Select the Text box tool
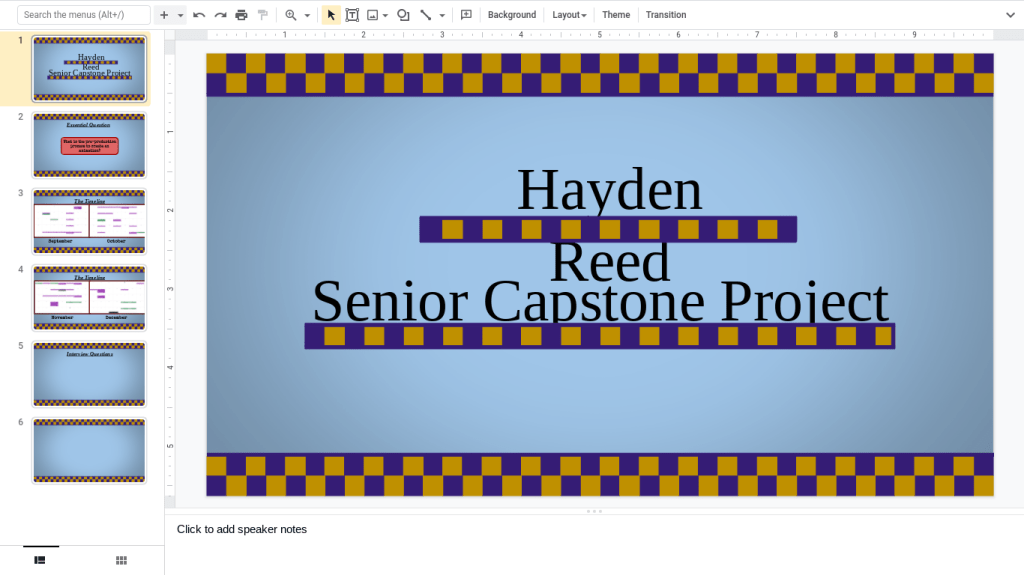Screen dimensions: 1024x575 coord(352,15)
